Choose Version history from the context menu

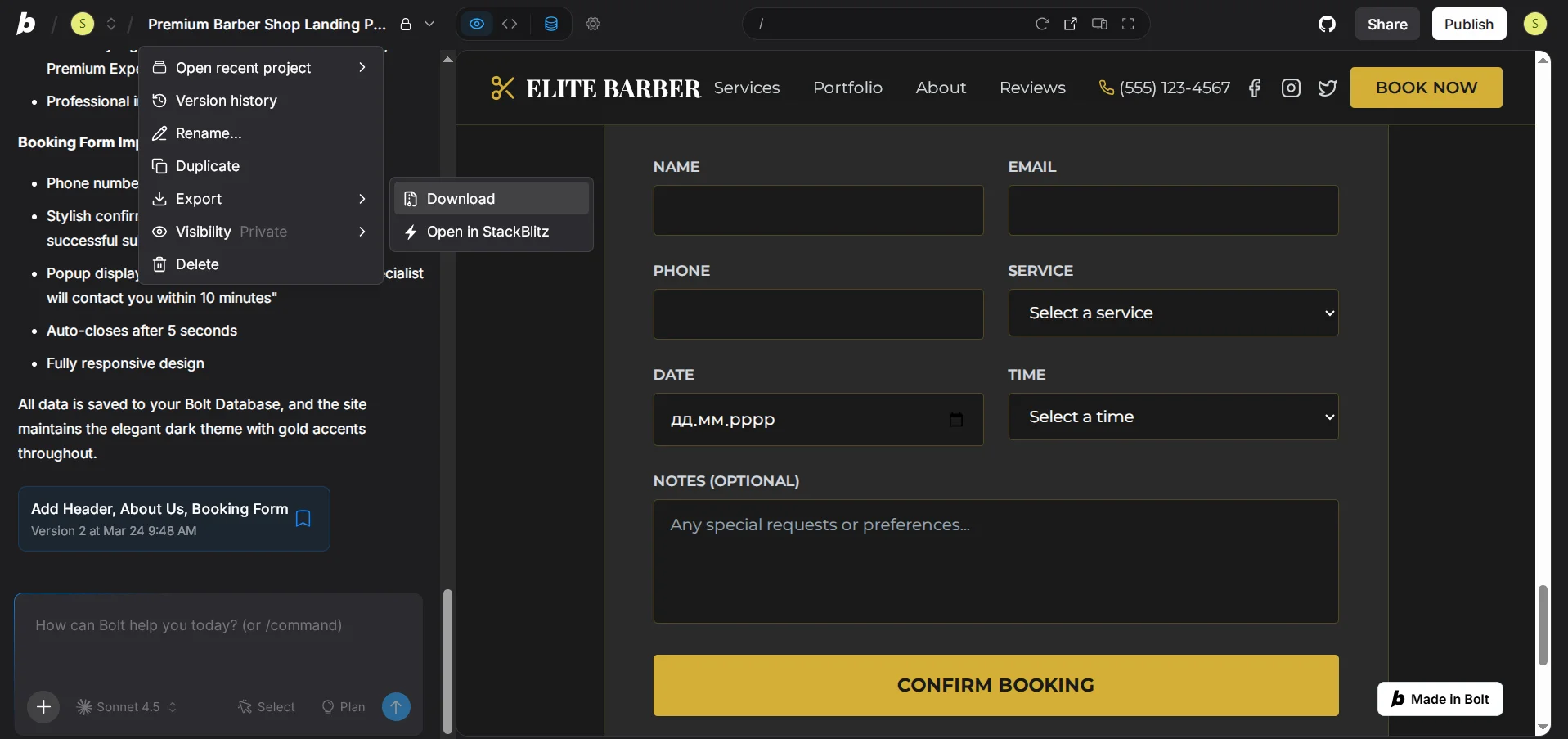(x=224, y=100)
